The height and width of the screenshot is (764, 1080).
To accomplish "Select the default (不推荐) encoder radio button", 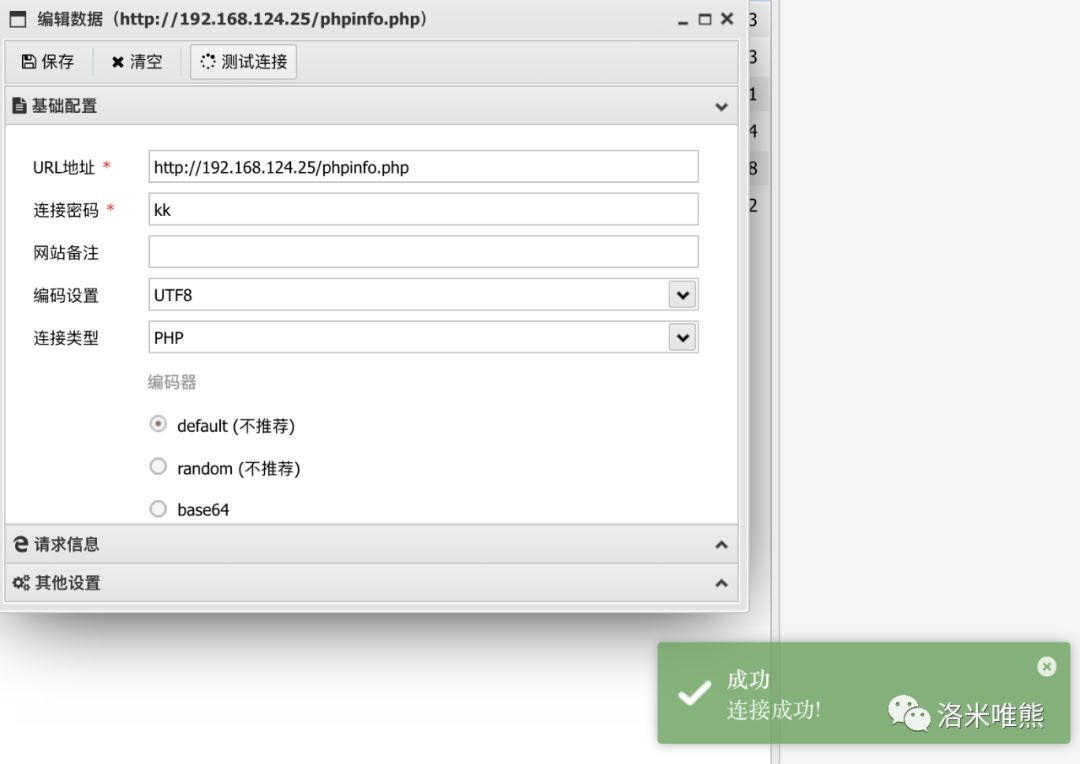I will (x=158, y=424).
